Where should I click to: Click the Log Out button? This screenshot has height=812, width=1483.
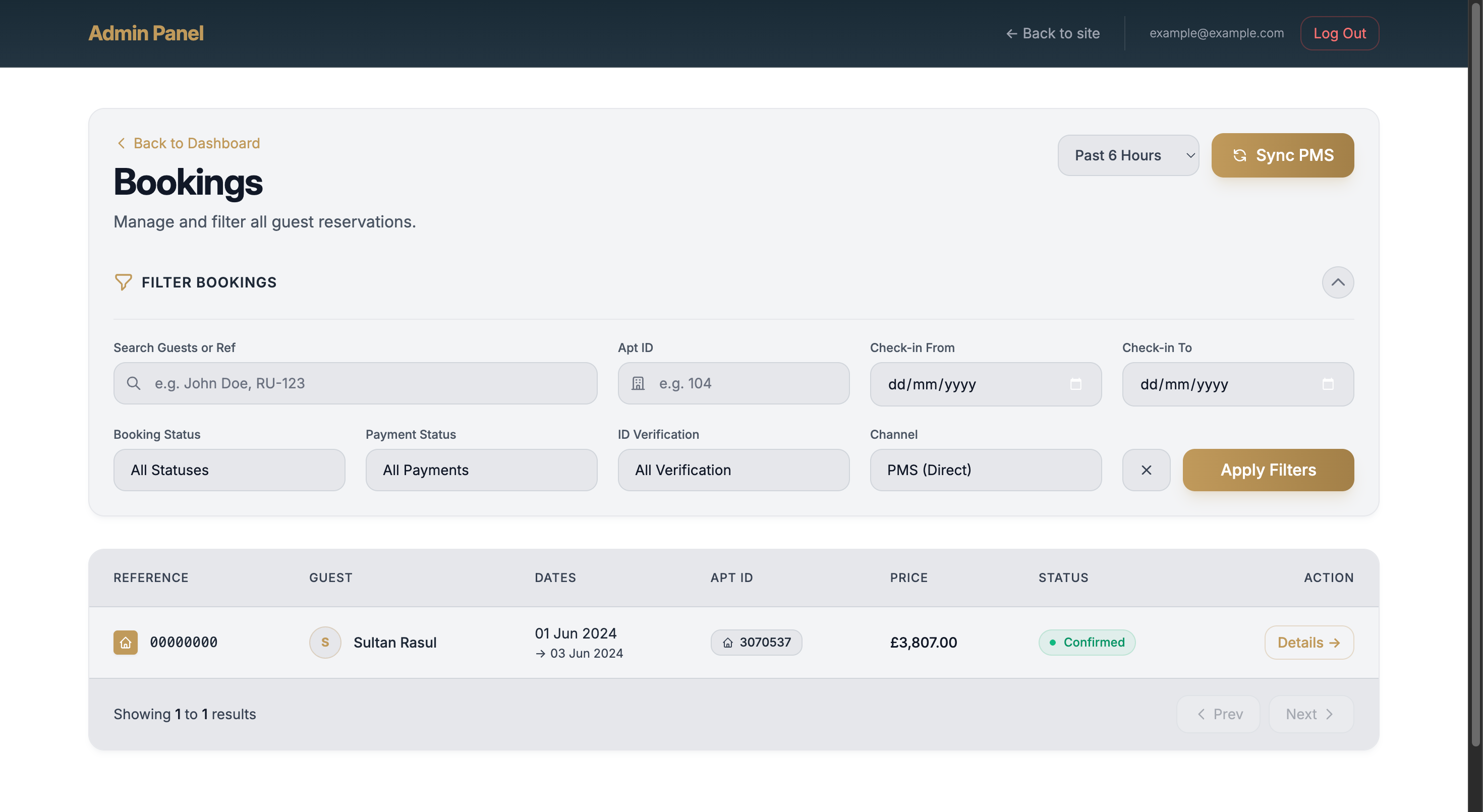click(x=1340, y=33)
